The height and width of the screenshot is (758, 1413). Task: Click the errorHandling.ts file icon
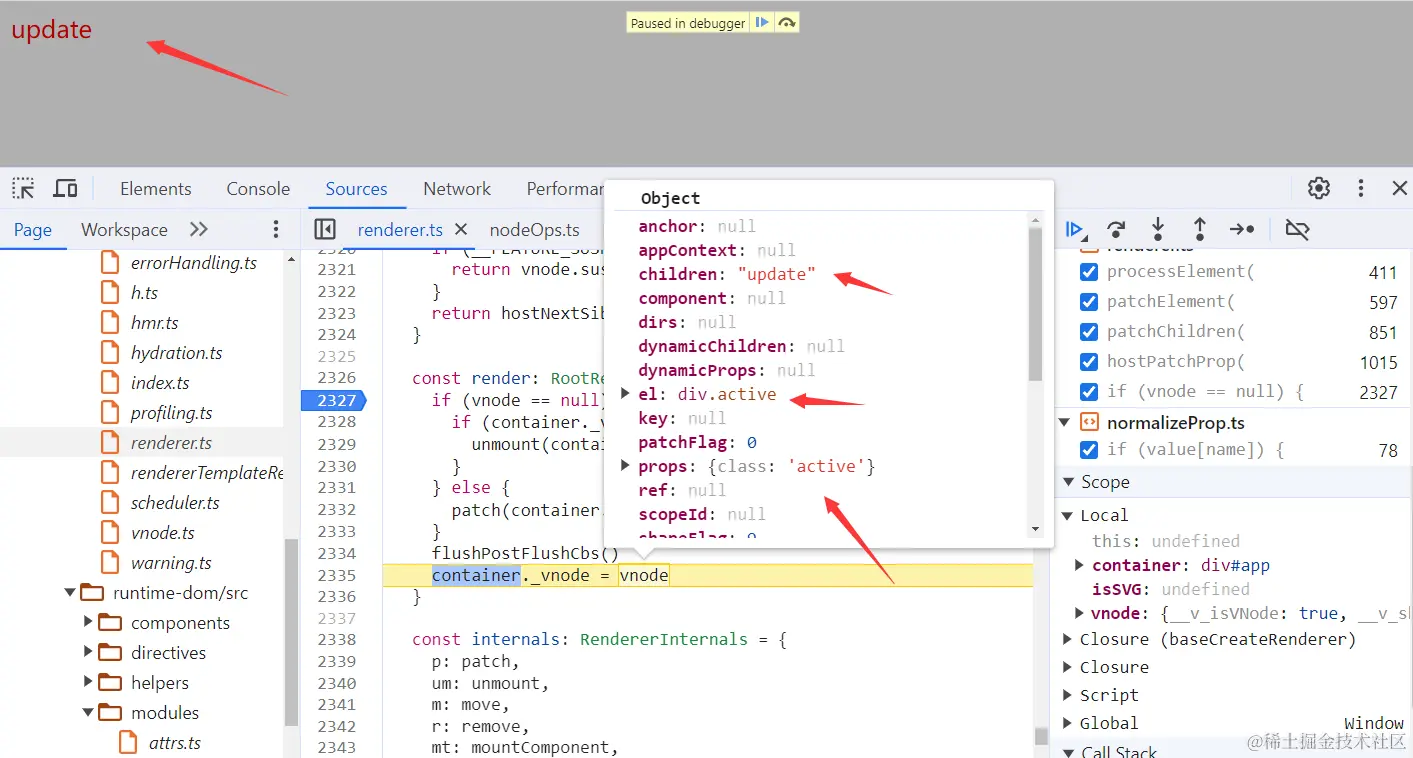[111, 263]
